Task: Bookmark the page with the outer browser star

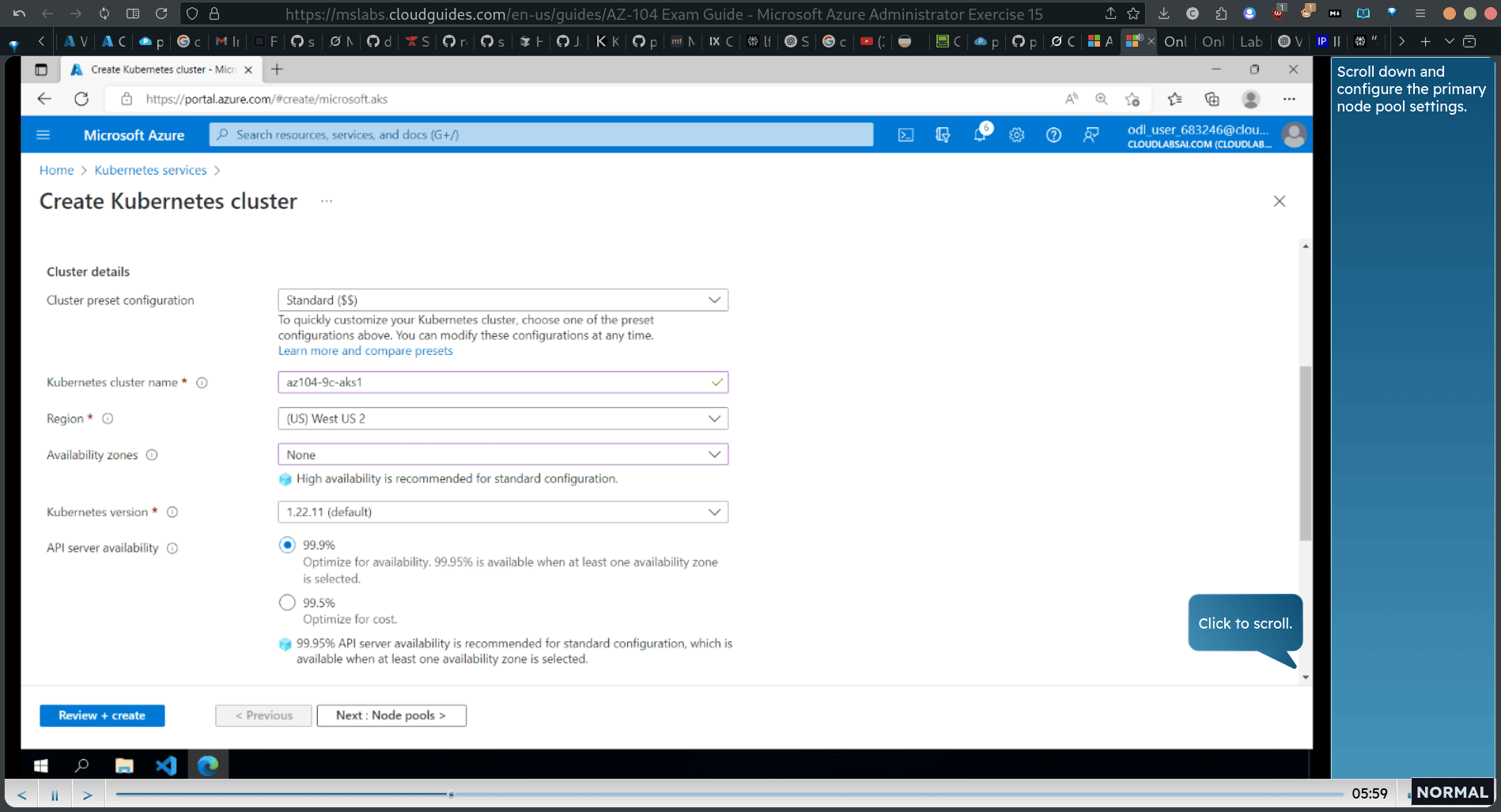Action: point(1133,13)
